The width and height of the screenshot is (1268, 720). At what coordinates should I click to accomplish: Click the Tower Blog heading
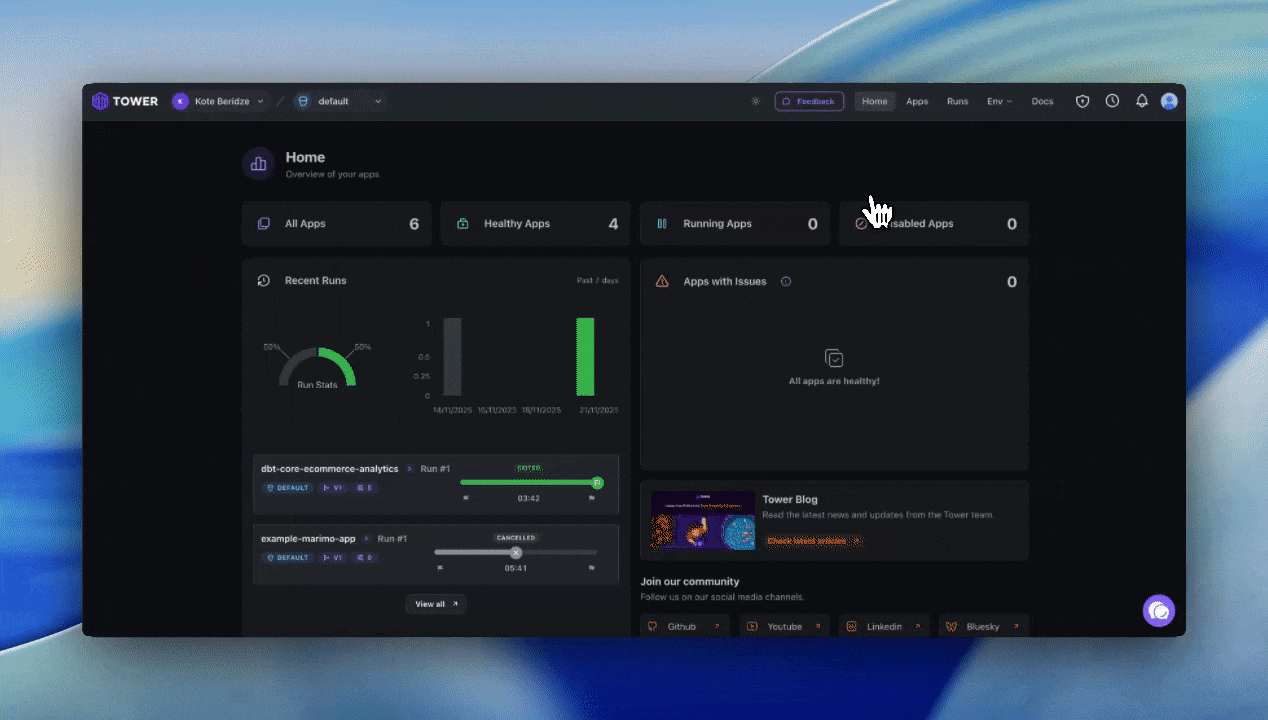(790, 500)
